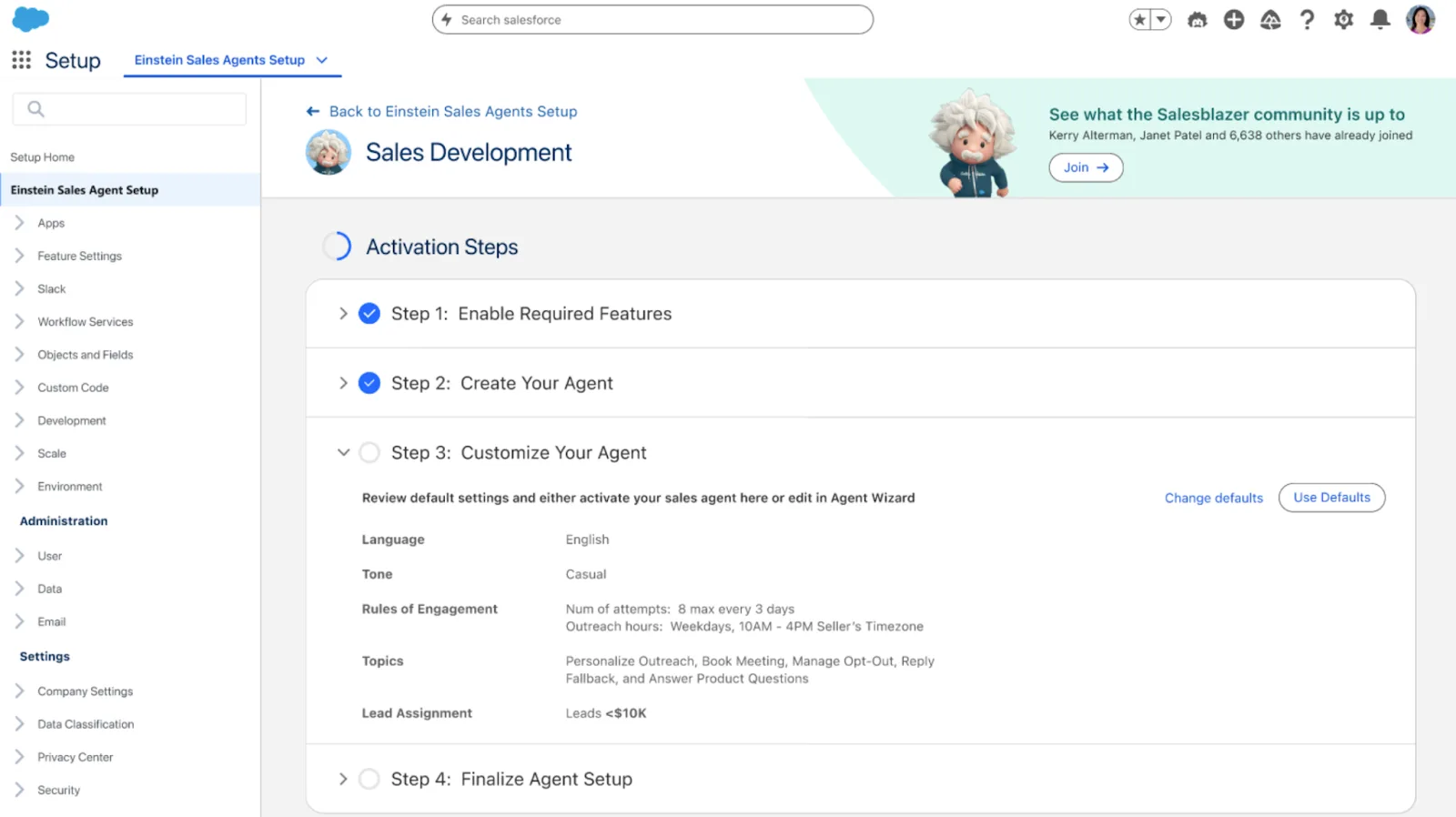Expand the Feature Settings sidebar node
This screenshot has width=1456, height=817.
[x=19, y=256]
